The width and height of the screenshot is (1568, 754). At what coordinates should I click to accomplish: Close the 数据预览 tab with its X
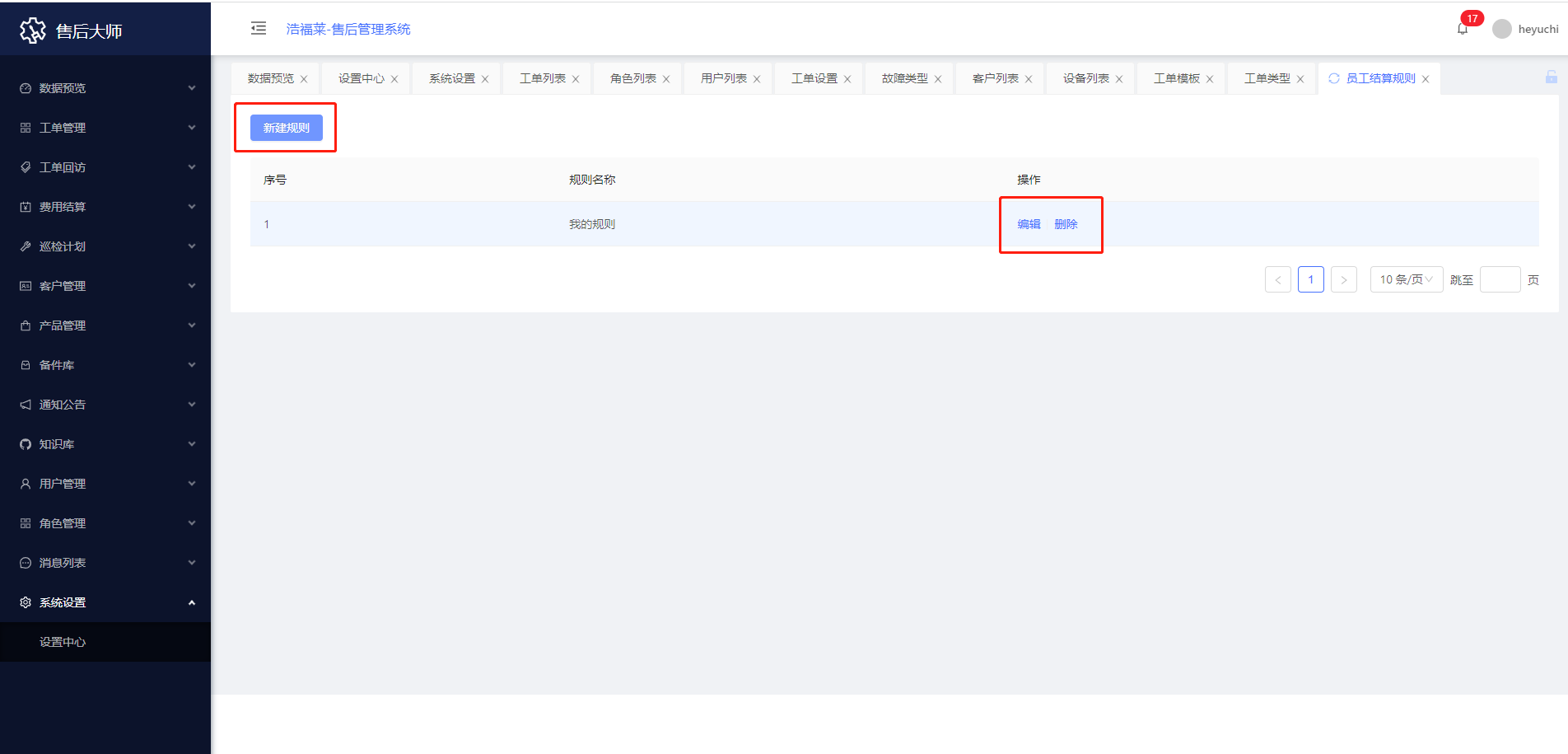(x=304, y=79)
